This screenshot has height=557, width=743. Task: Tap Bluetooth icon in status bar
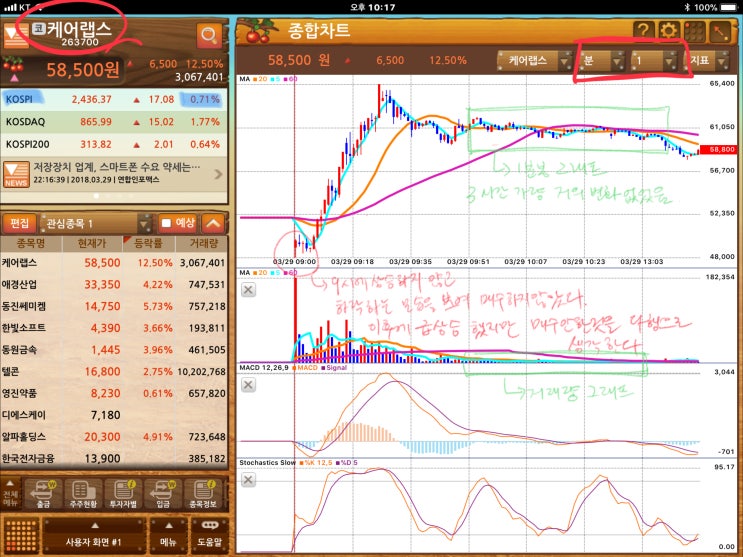click(x=687, y=7)
